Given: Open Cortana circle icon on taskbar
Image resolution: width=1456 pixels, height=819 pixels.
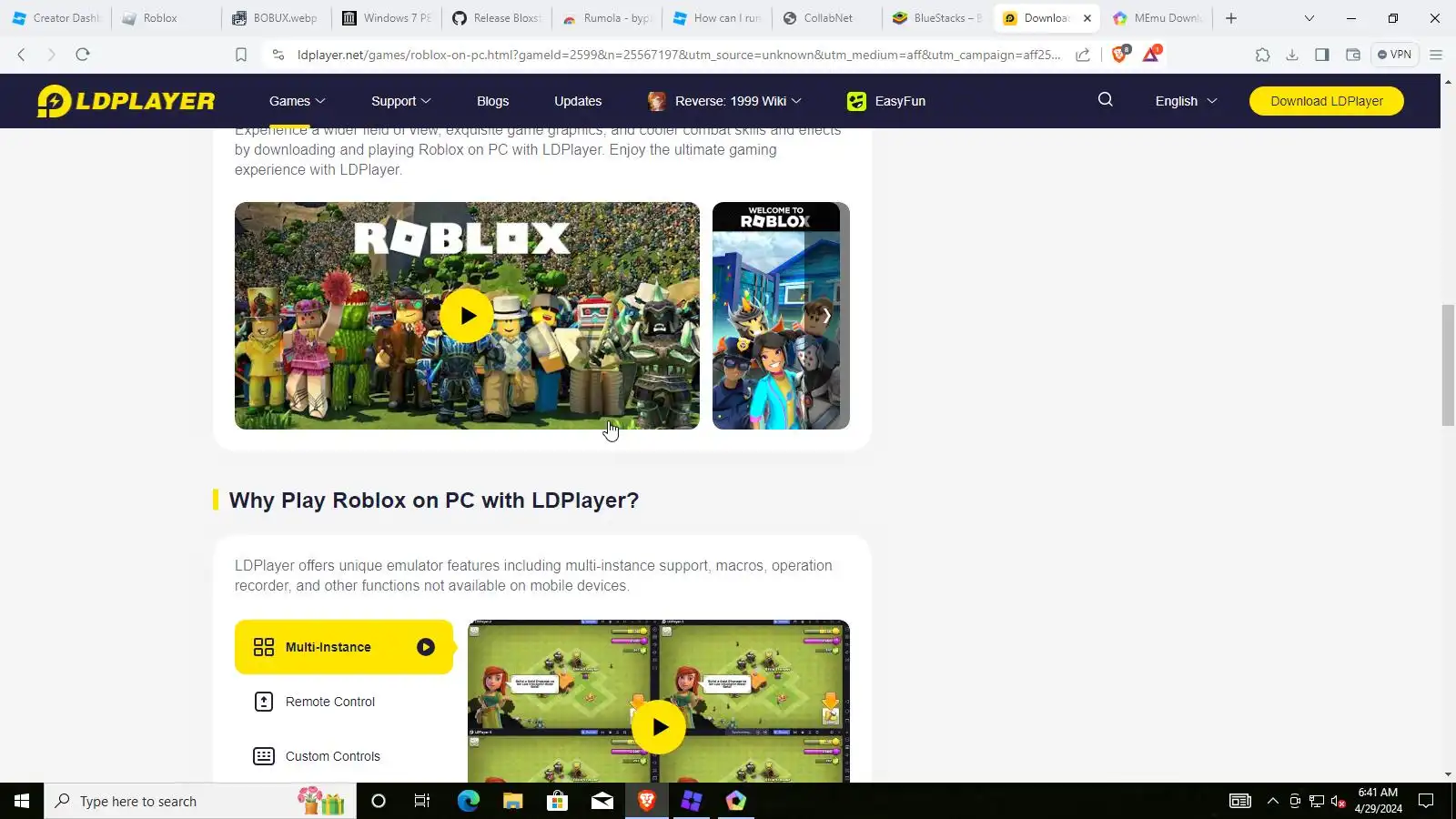Looking at the screenshot, I should [379, 801].
